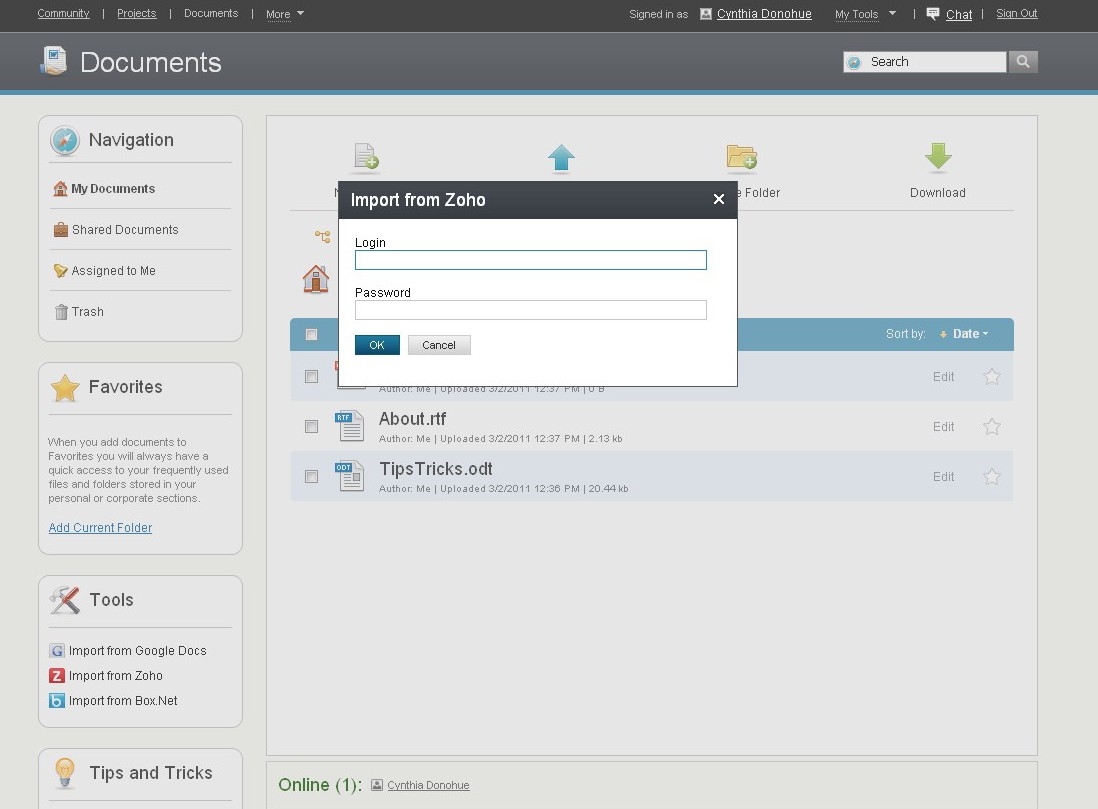
Task: Close the Import from Zoho dialog
Action: coord(718,200)
